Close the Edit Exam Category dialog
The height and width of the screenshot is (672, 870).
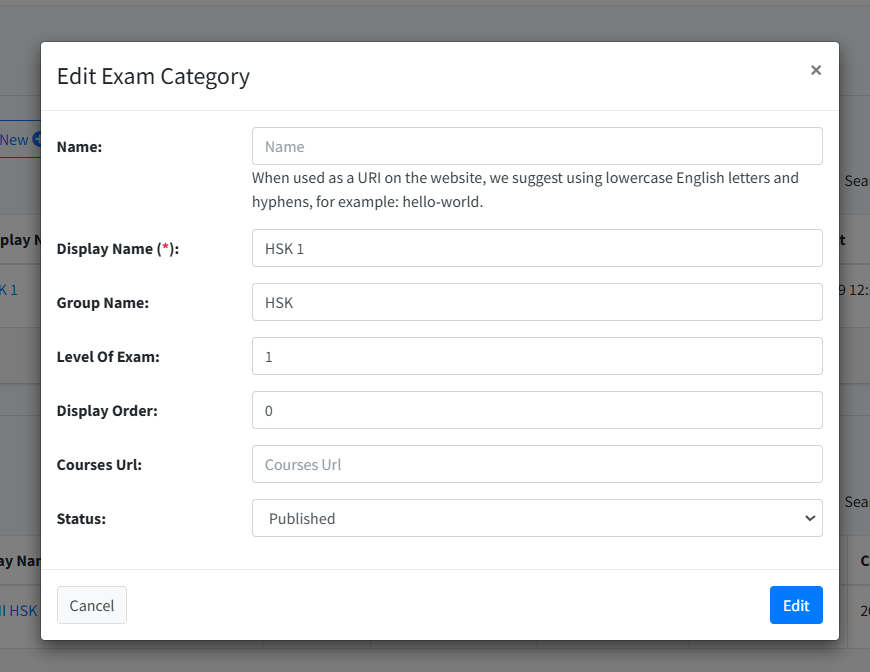pos(815,70)
